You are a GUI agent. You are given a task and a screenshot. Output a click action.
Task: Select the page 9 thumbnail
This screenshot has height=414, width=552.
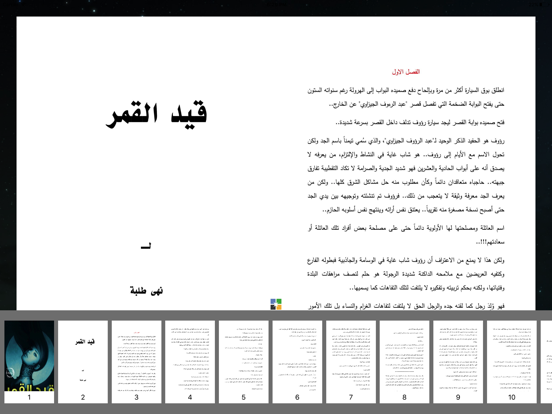[x=458, y=362]
